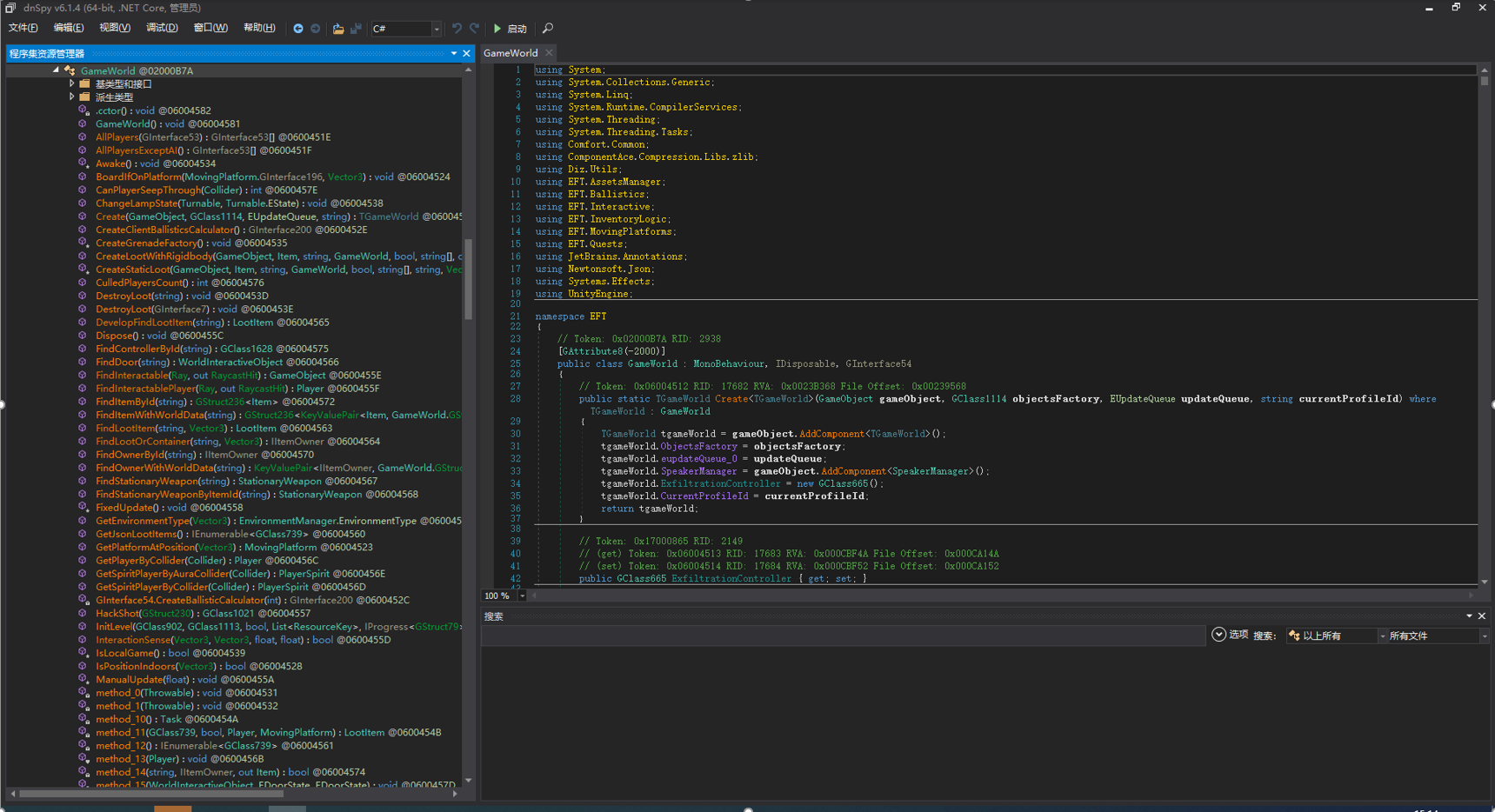Open search with the magnifier icon

[548, 29]
